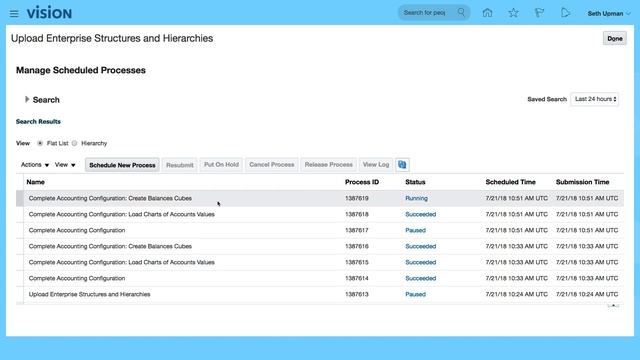Open Favorites star icon
The width and height of the screenshot is (640, 360).
[513, 13]
